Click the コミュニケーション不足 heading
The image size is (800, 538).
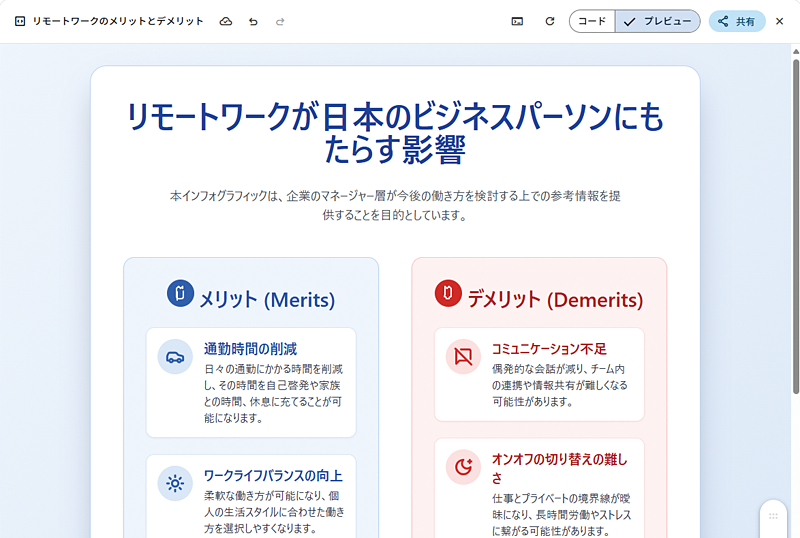pos(549,349)
